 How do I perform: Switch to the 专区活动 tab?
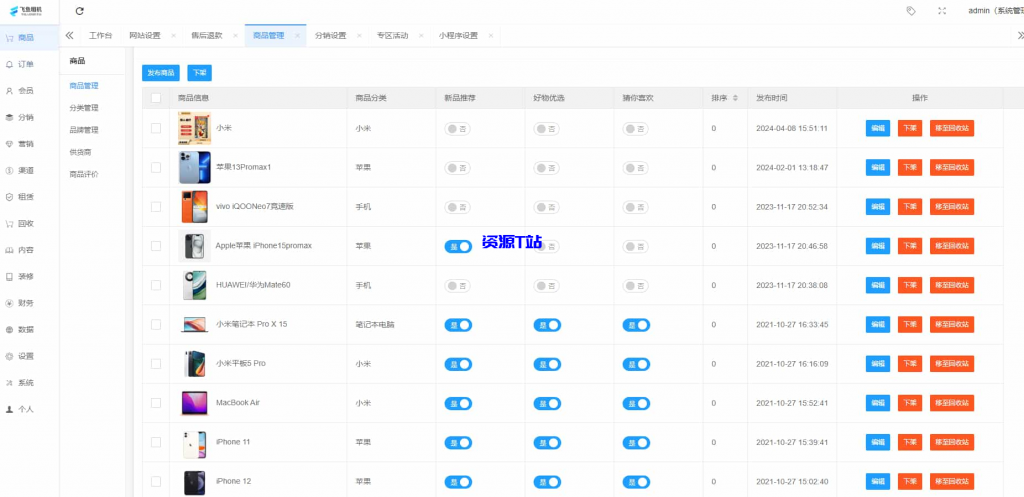pos(392,36)
